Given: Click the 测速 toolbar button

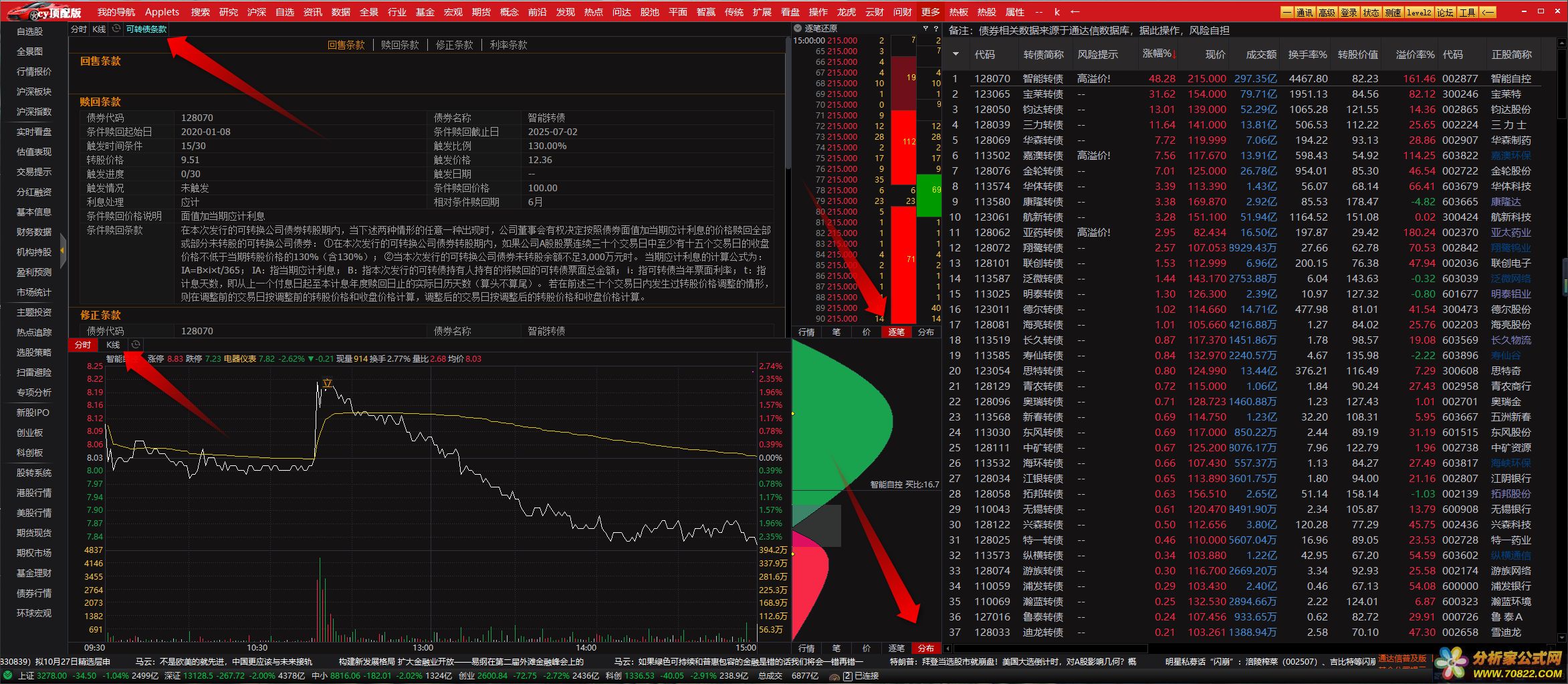Looking at the screenshot, I should click(x=1393, y=12).
